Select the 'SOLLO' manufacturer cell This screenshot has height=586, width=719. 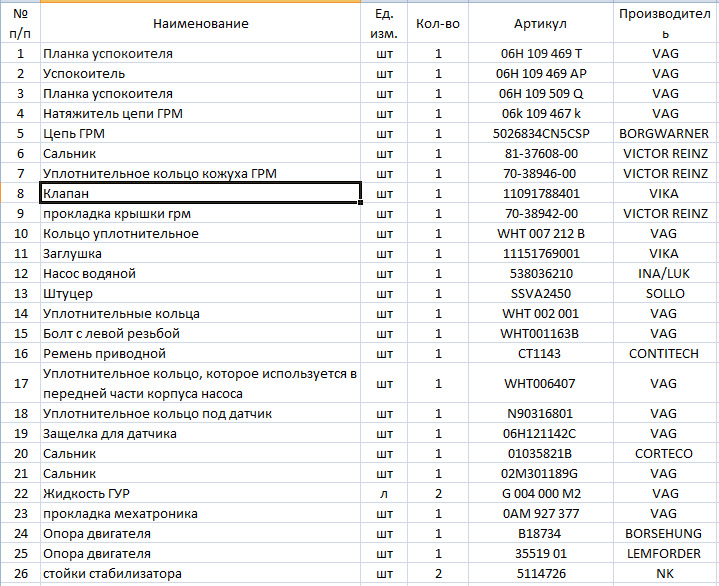[666, 293]
